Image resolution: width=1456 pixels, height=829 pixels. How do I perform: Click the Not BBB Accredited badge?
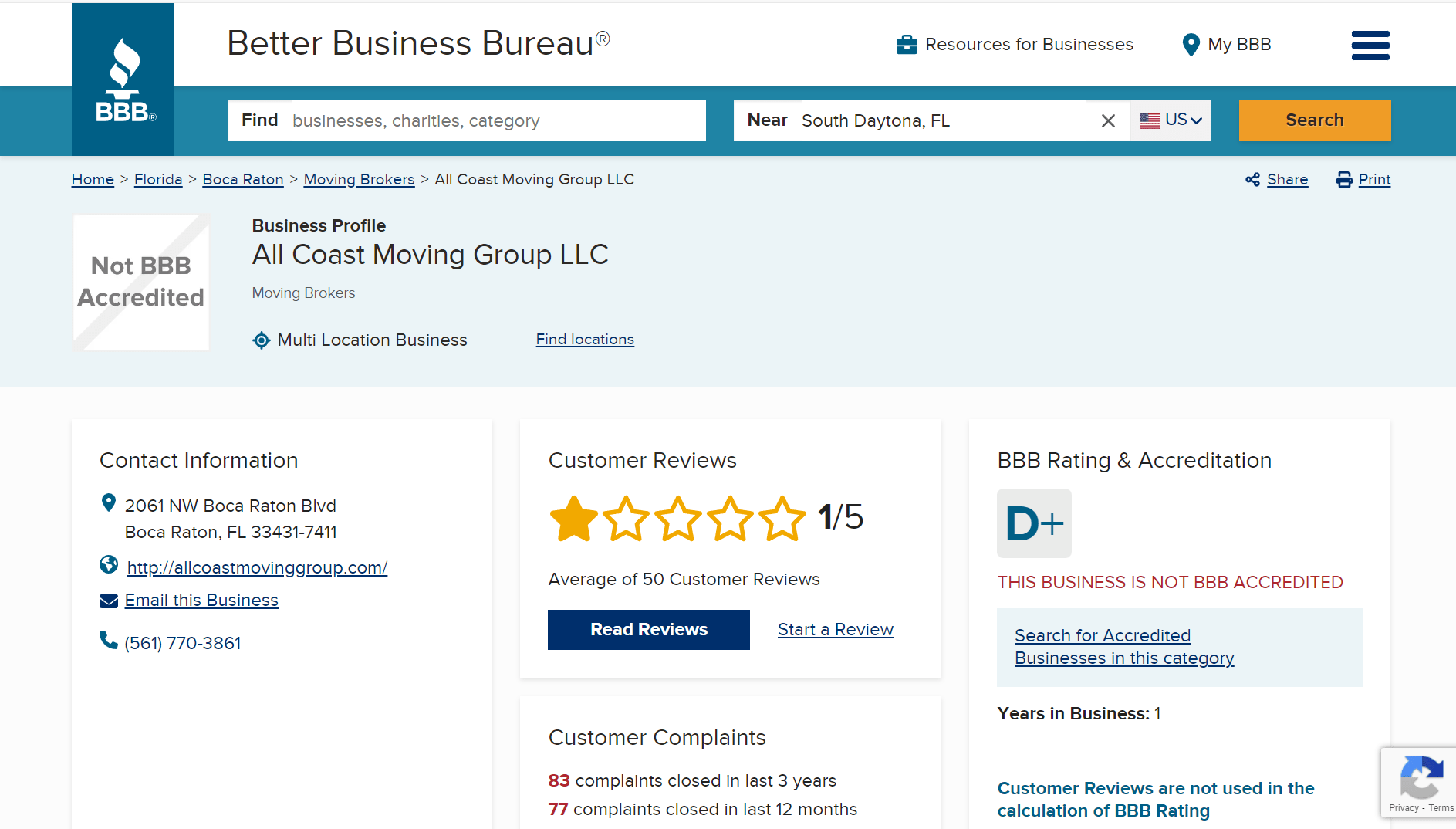141,283
